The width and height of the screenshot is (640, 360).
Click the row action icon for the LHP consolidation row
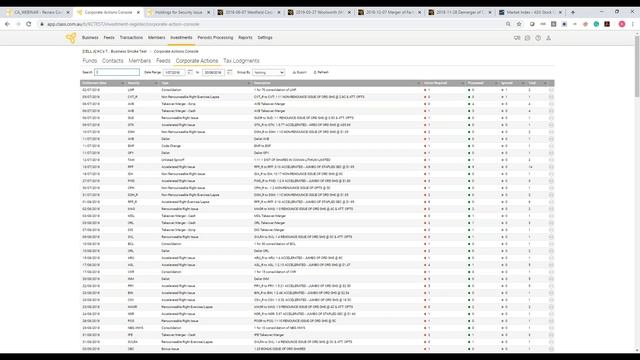[x=551, y=90]
